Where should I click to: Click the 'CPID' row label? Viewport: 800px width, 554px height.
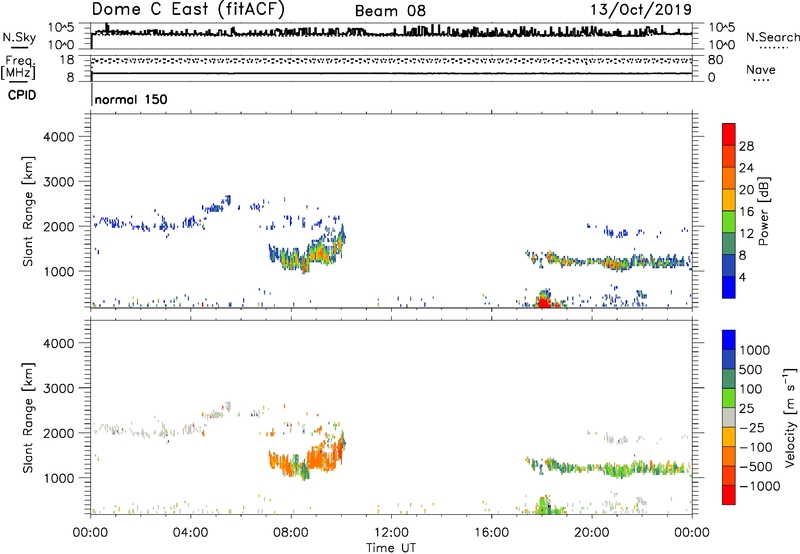(22, 95)
